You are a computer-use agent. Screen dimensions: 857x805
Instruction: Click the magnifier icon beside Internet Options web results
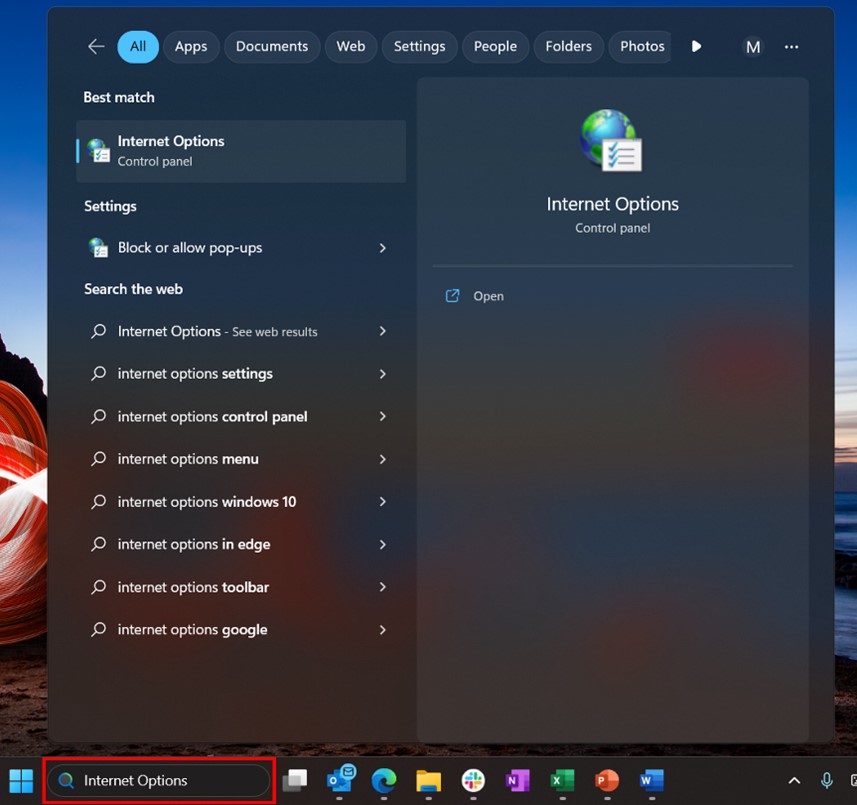pyautogui.click(x=98, y=331)
